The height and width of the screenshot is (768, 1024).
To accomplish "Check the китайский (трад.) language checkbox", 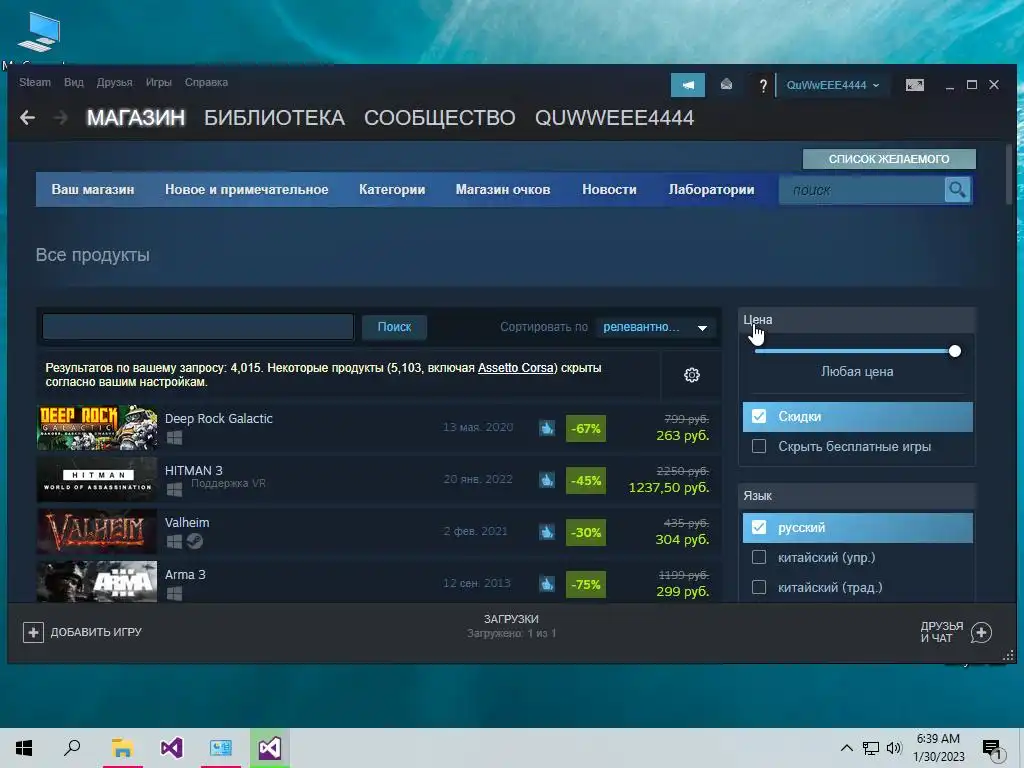I will 759,587.
